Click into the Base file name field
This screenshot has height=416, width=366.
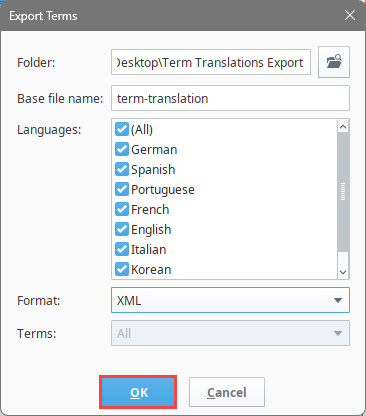coord(230,98)
